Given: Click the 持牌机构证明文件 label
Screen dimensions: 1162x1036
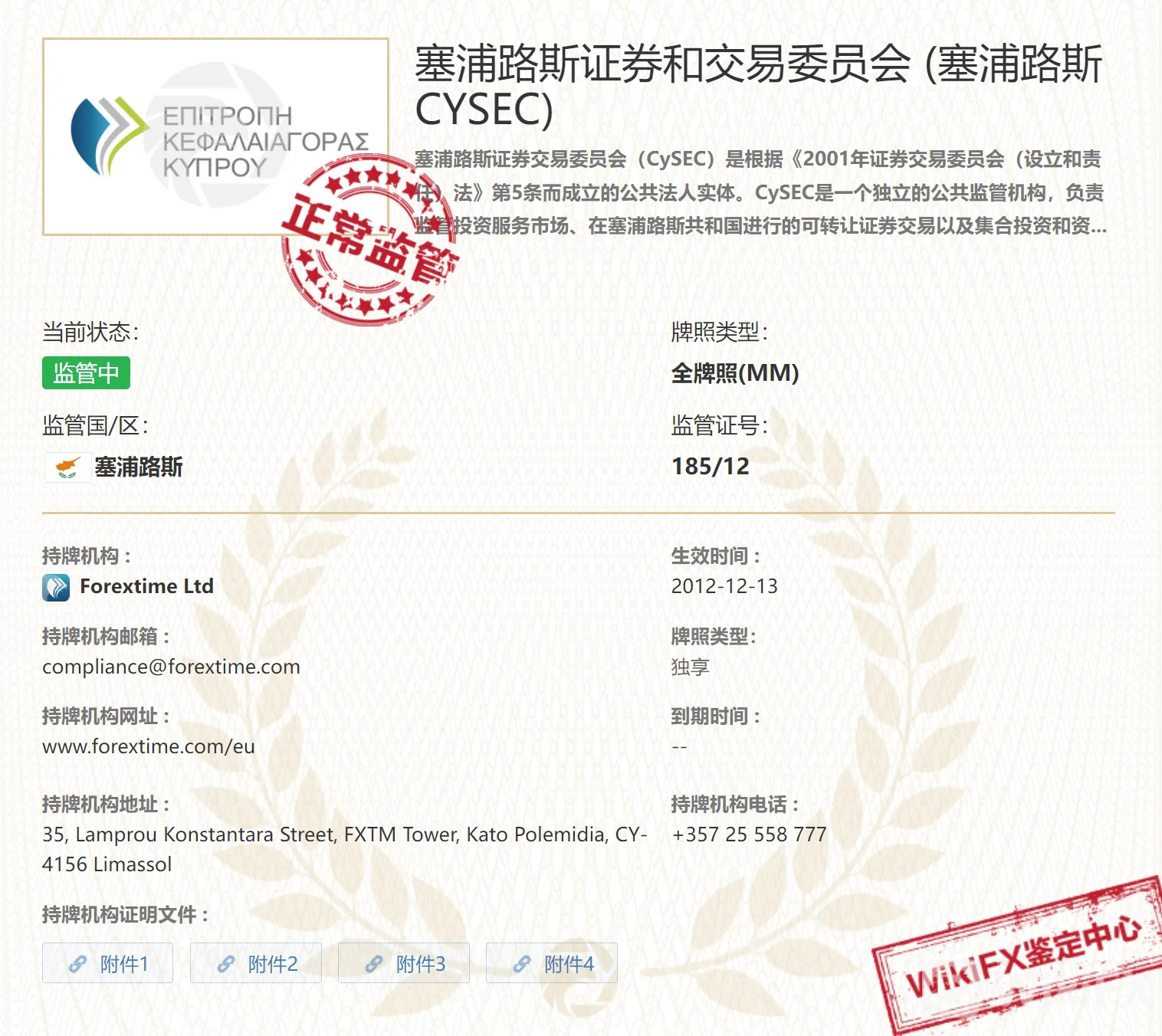Looking at the screenshot, I should [125, 914].
